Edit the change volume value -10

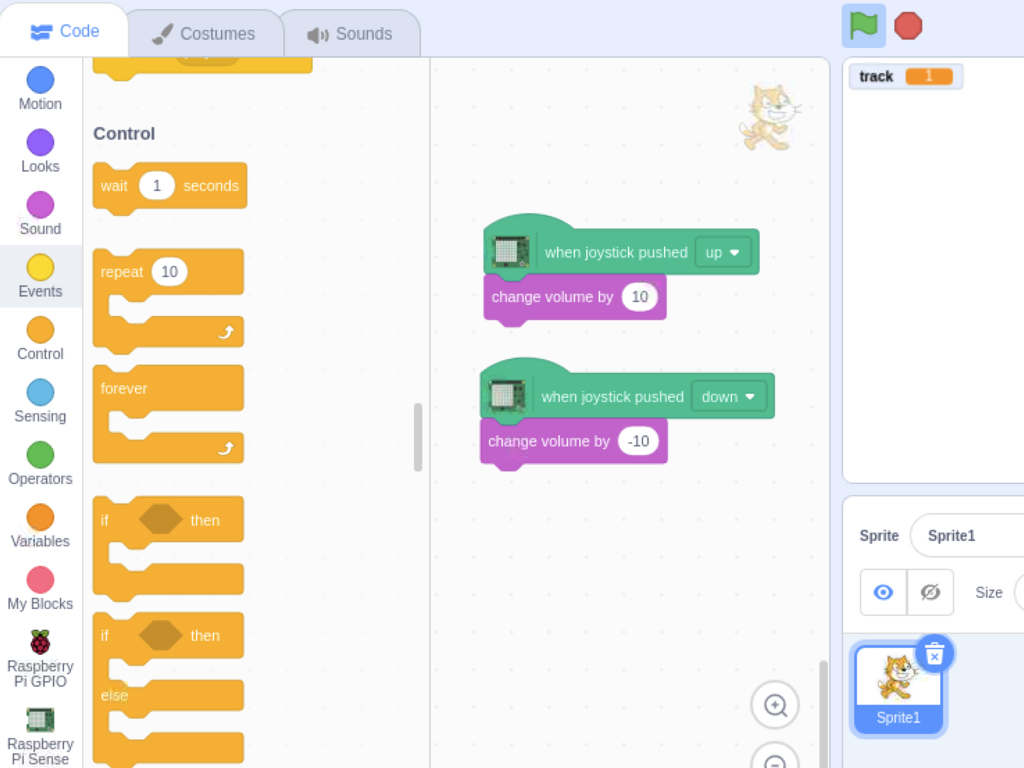[x=638, y=441]
